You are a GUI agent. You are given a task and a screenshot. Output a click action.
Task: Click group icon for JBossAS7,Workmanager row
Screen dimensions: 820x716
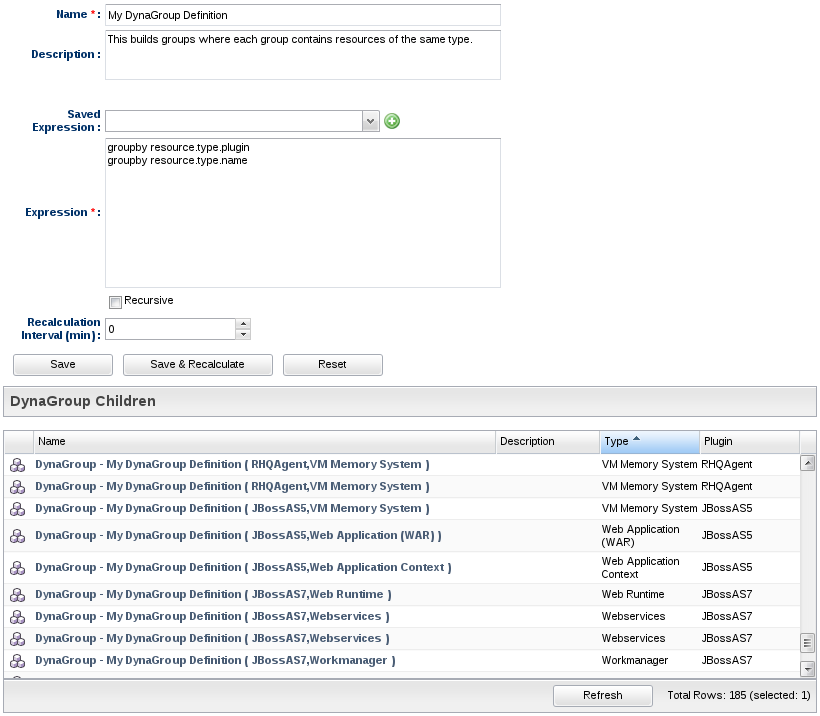click(x=18, y=661)
